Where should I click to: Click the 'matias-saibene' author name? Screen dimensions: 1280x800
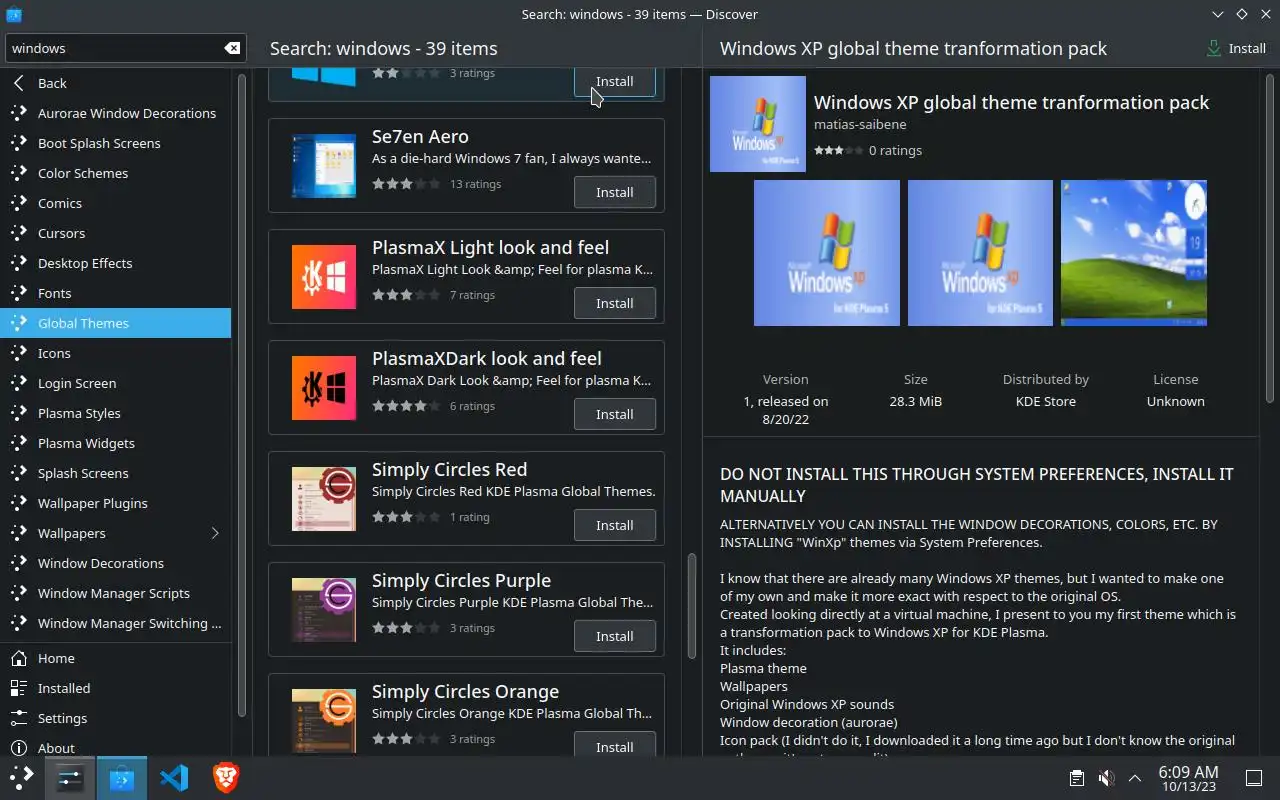(x=858, y=126)
